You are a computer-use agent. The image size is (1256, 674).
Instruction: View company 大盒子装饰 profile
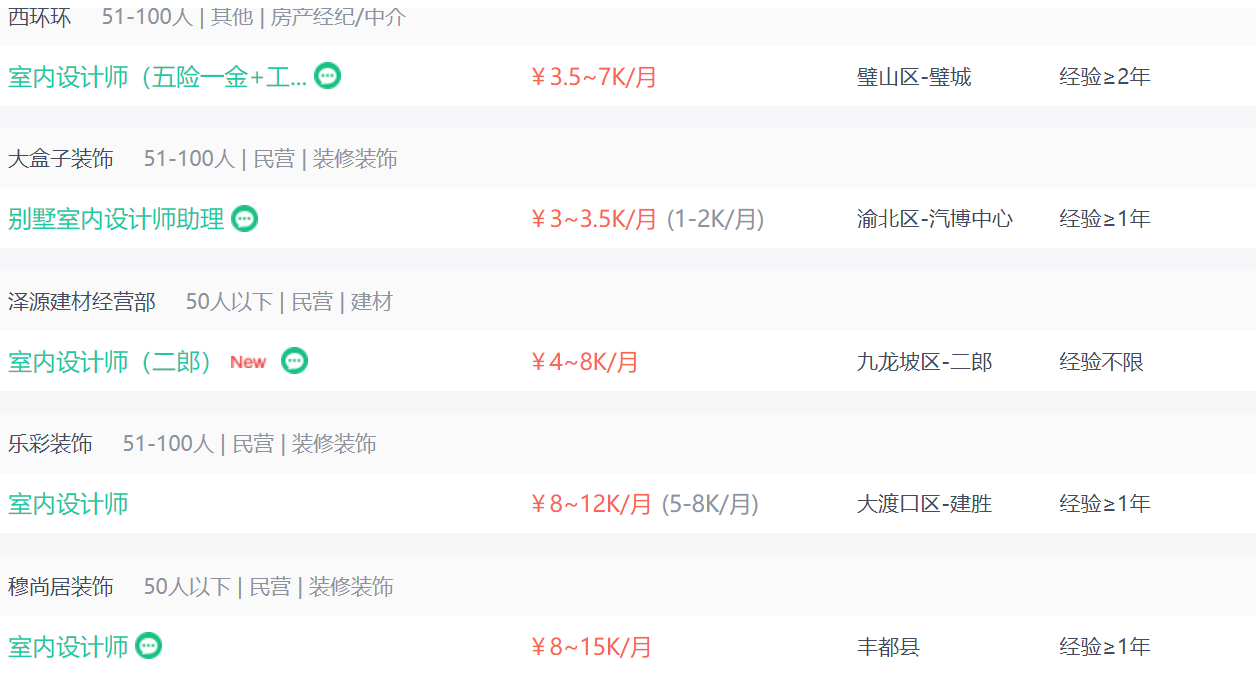coord(61,159)
